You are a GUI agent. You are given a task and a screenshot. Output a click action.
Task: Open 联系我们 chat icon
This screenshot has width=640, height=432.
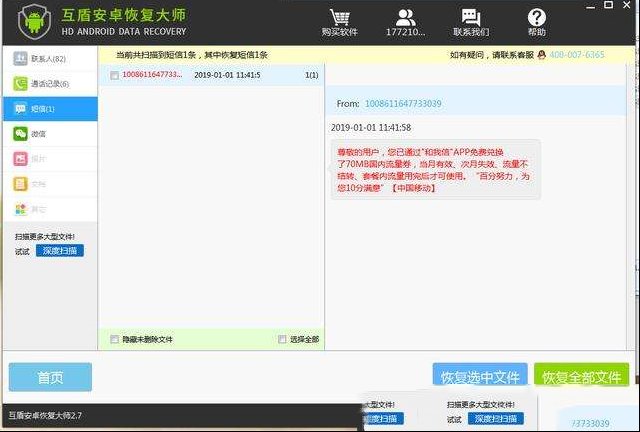pyautogui.click(x=471, y=17)
